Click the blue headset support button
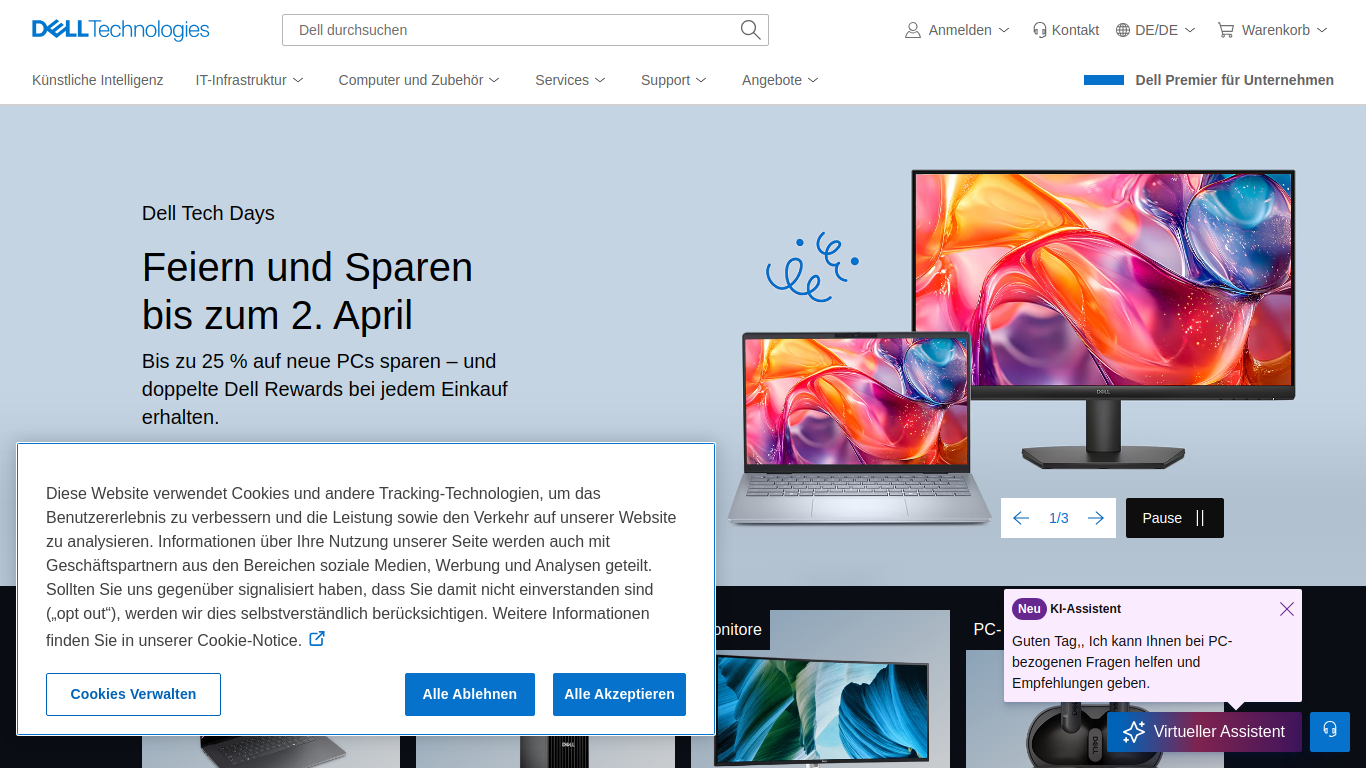This screenshot has width=1366, height=768. tap(1330, 732)
